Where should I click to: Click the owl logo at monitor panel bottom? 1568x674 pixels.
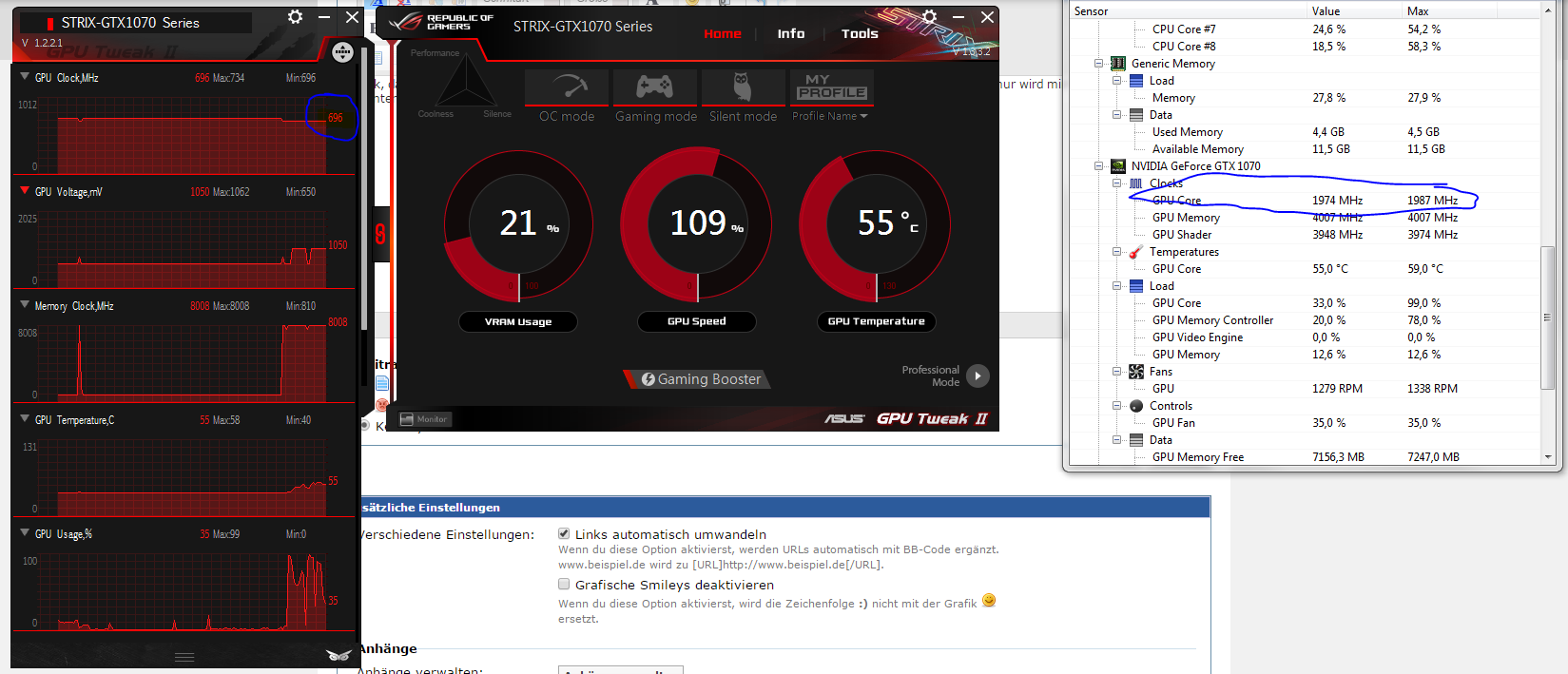pyautogui.click(x=339, y=655)
